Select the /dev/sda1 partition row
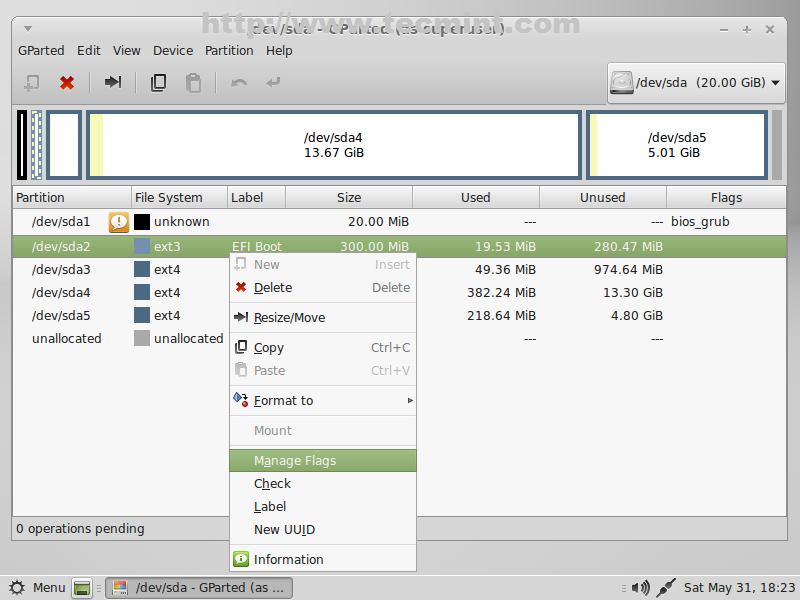The width and height of the screenshot is (800, 600). tap(399, 222)
